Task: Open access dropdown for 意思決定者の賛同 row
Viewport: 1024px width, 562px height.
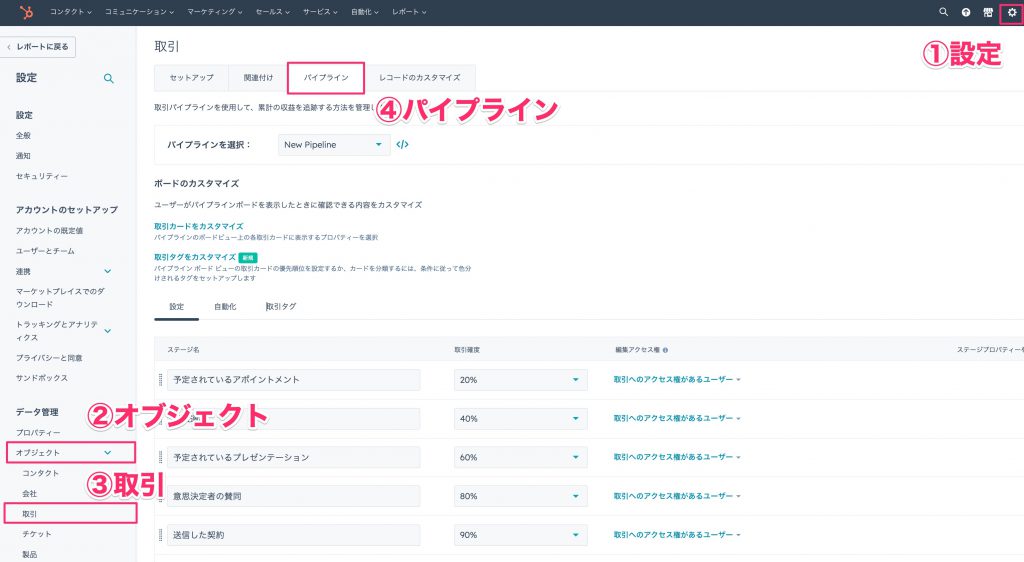Action: click(x=677, y=496)
